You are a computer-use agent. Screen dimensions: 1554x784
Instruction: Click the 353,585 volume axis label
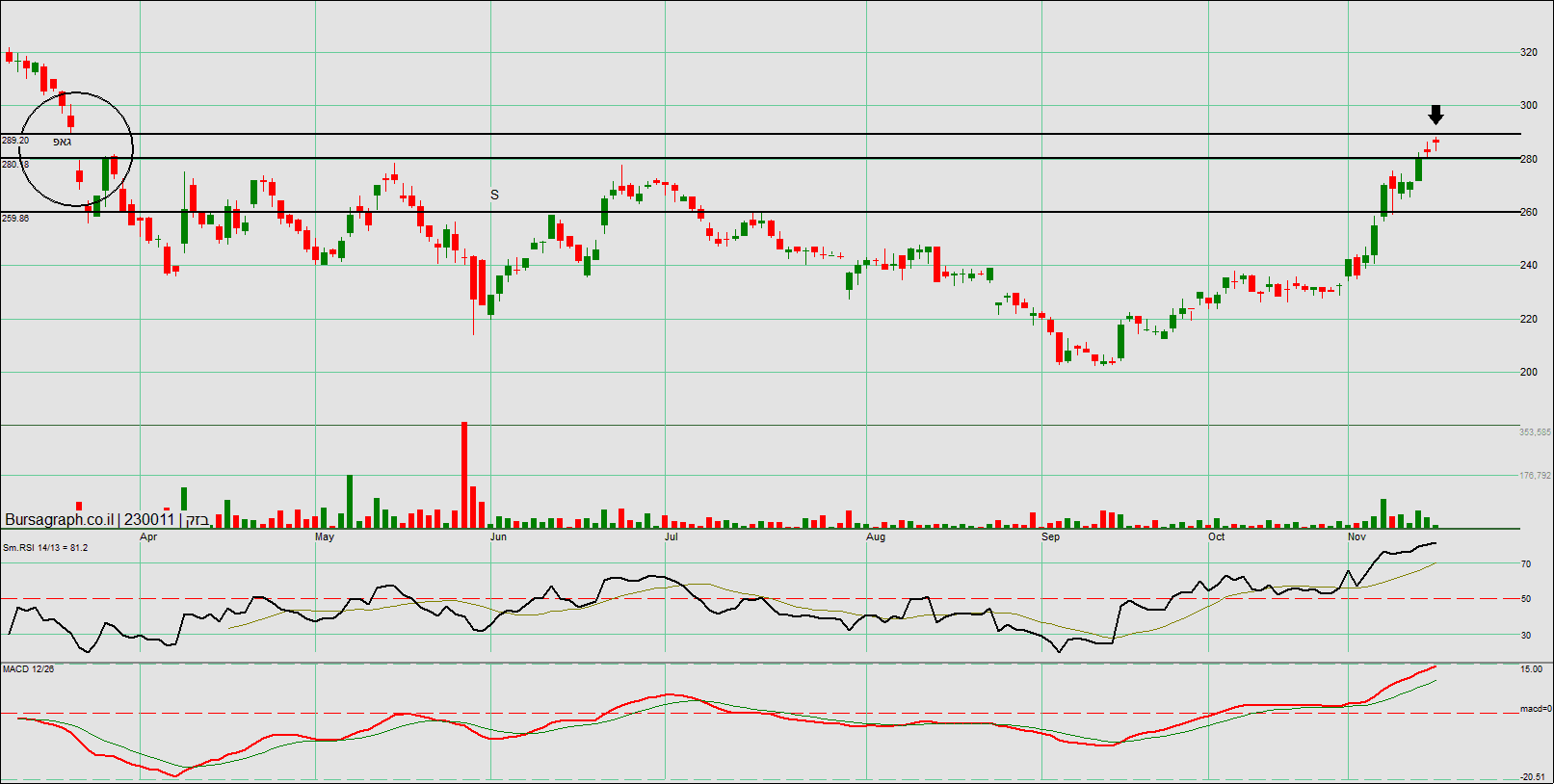pyautogui.click(x=1535, y=432)
